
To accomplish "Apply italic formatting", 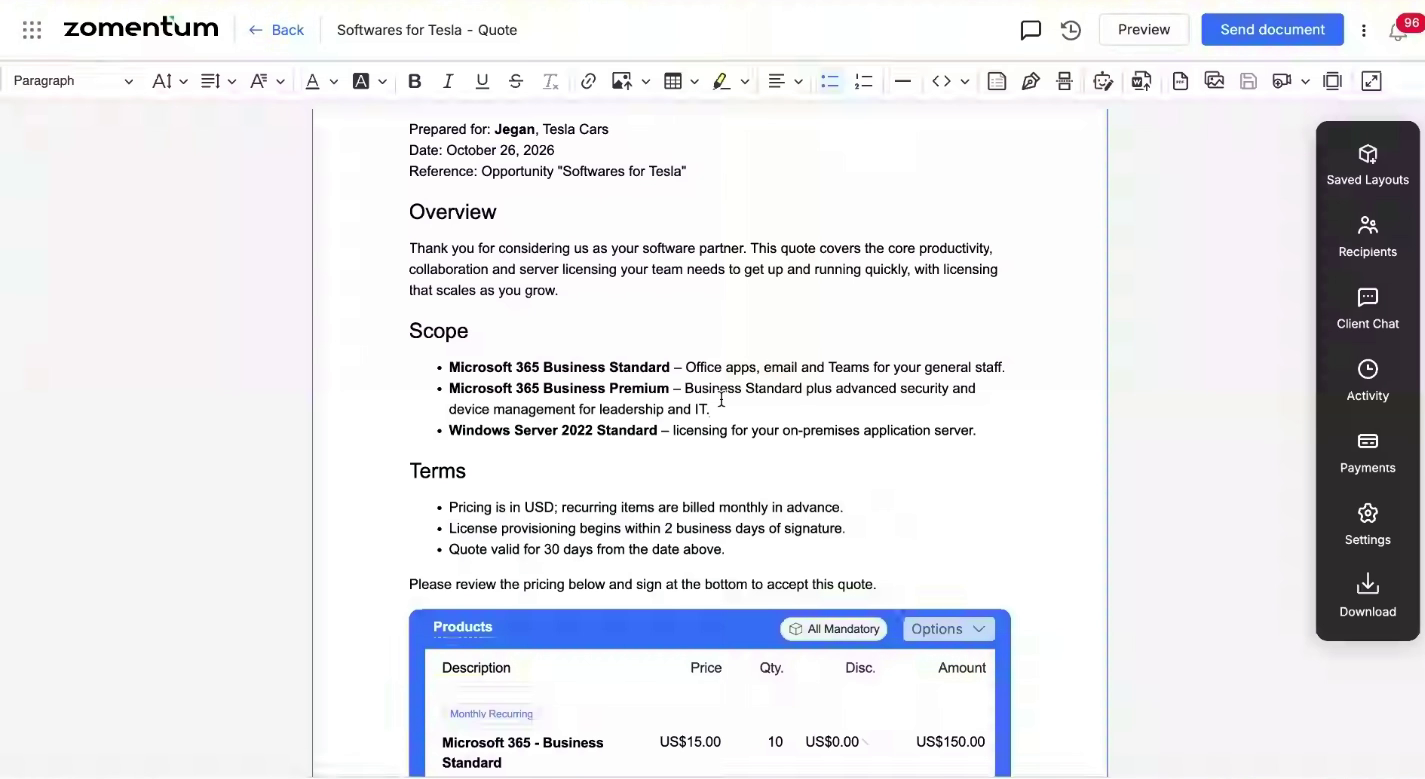I will pyautogui.click(x=448, y=81).
